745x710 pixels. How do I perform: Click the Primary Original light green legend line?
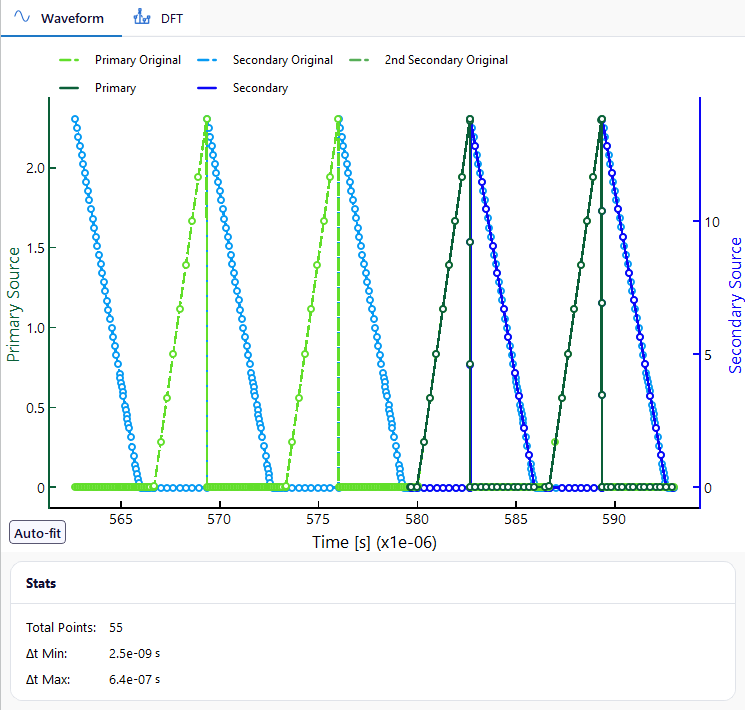(x=69, y=60)
